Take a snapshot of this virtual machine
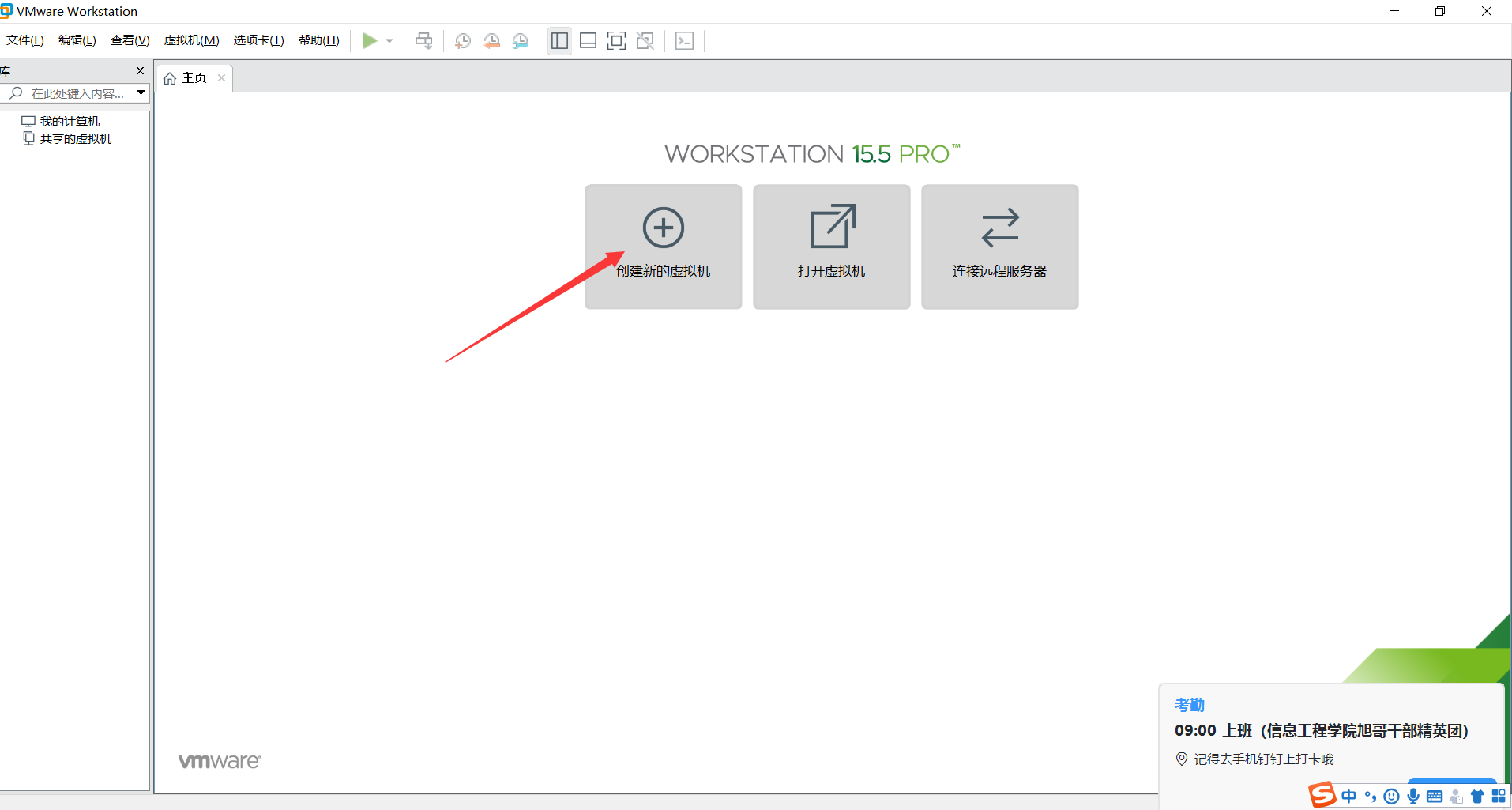The image size is (1512, 810). pyautogui.click(x=463, y=41)
